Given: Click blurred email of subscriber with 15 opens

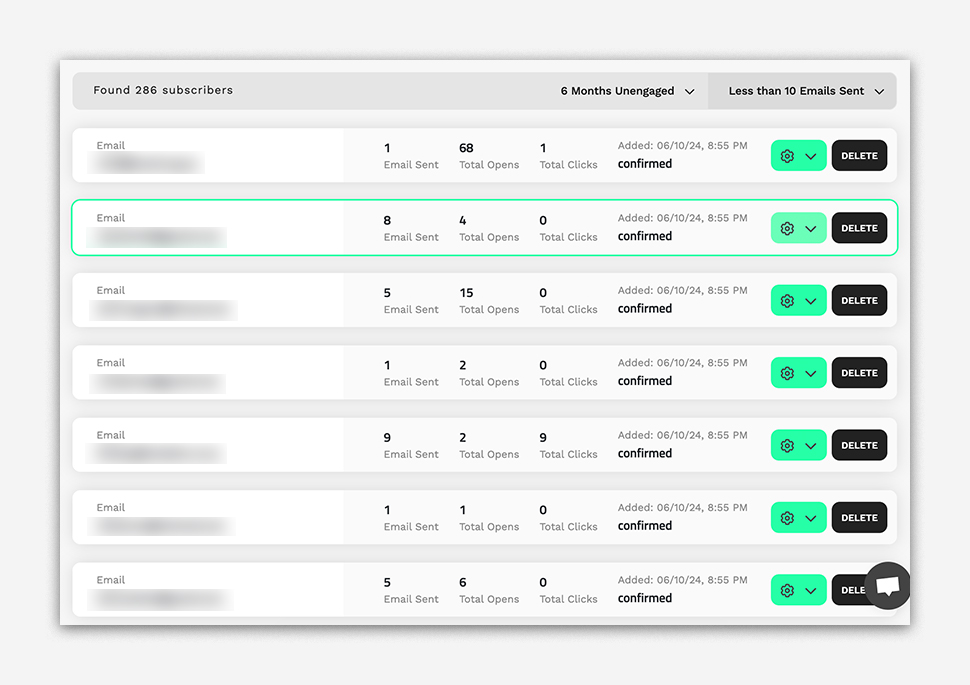Looking at the screenshot, I should coord(162,310).
